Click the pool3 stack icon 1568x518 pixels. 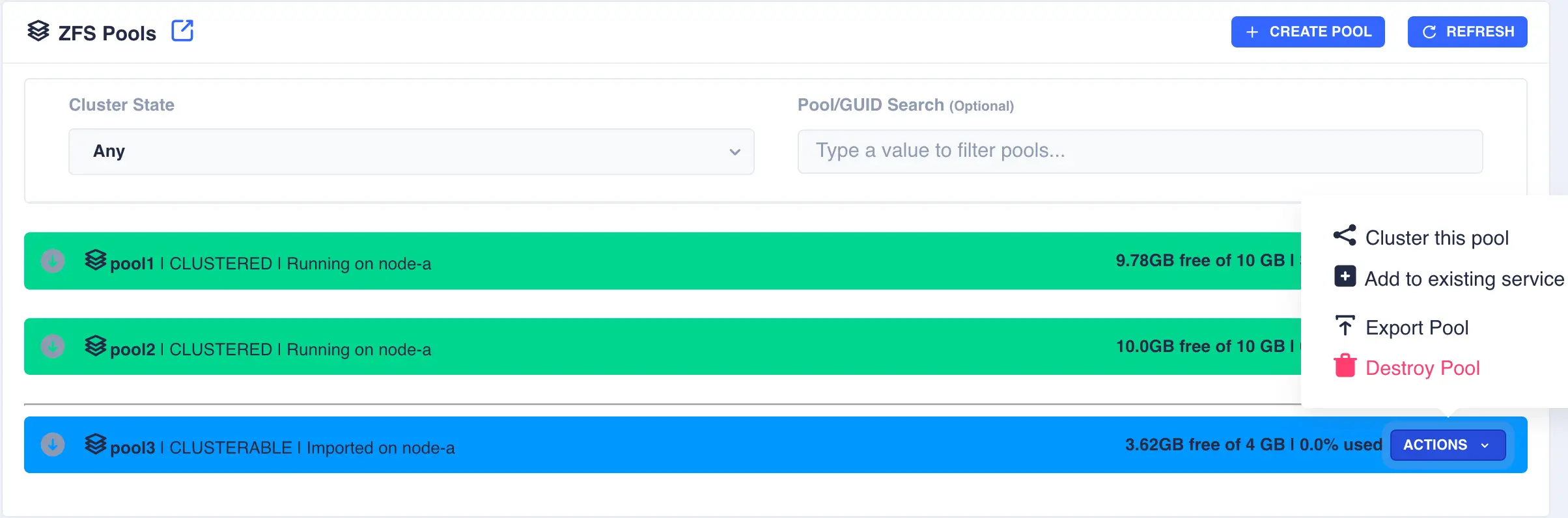click(x=95, y=444)
